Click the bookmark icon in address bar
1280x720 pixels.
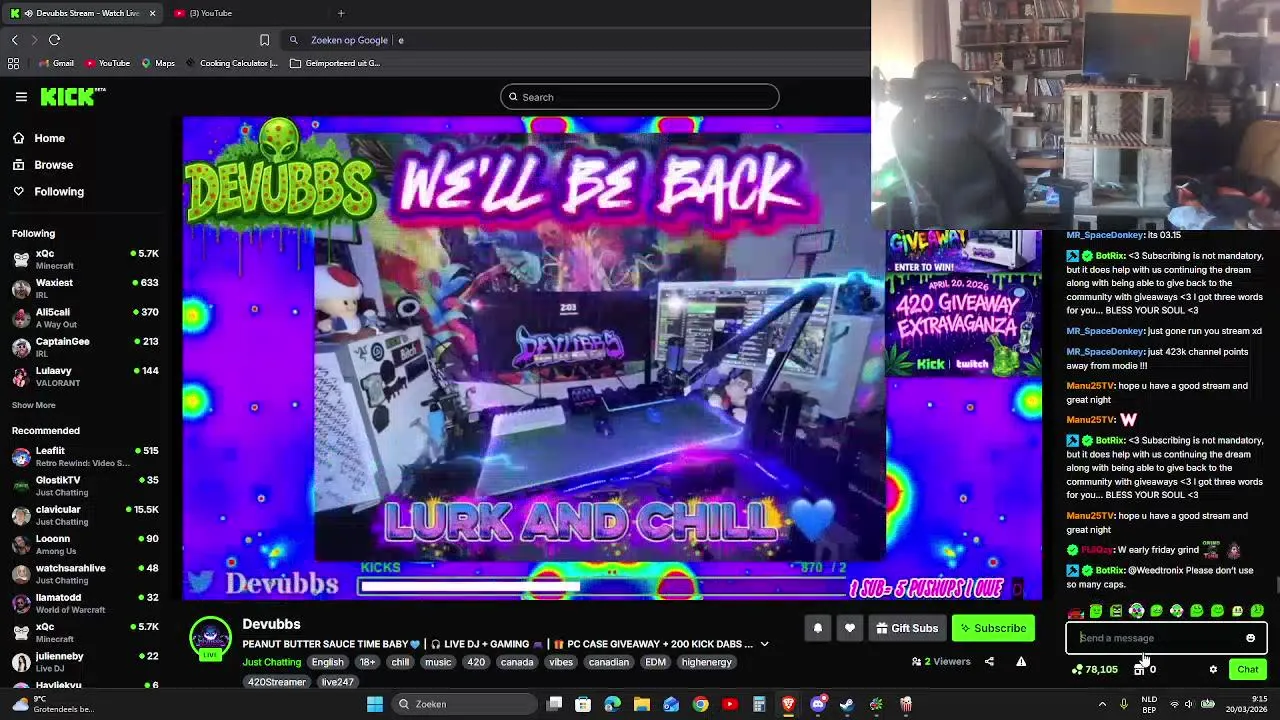coord(264,40)
